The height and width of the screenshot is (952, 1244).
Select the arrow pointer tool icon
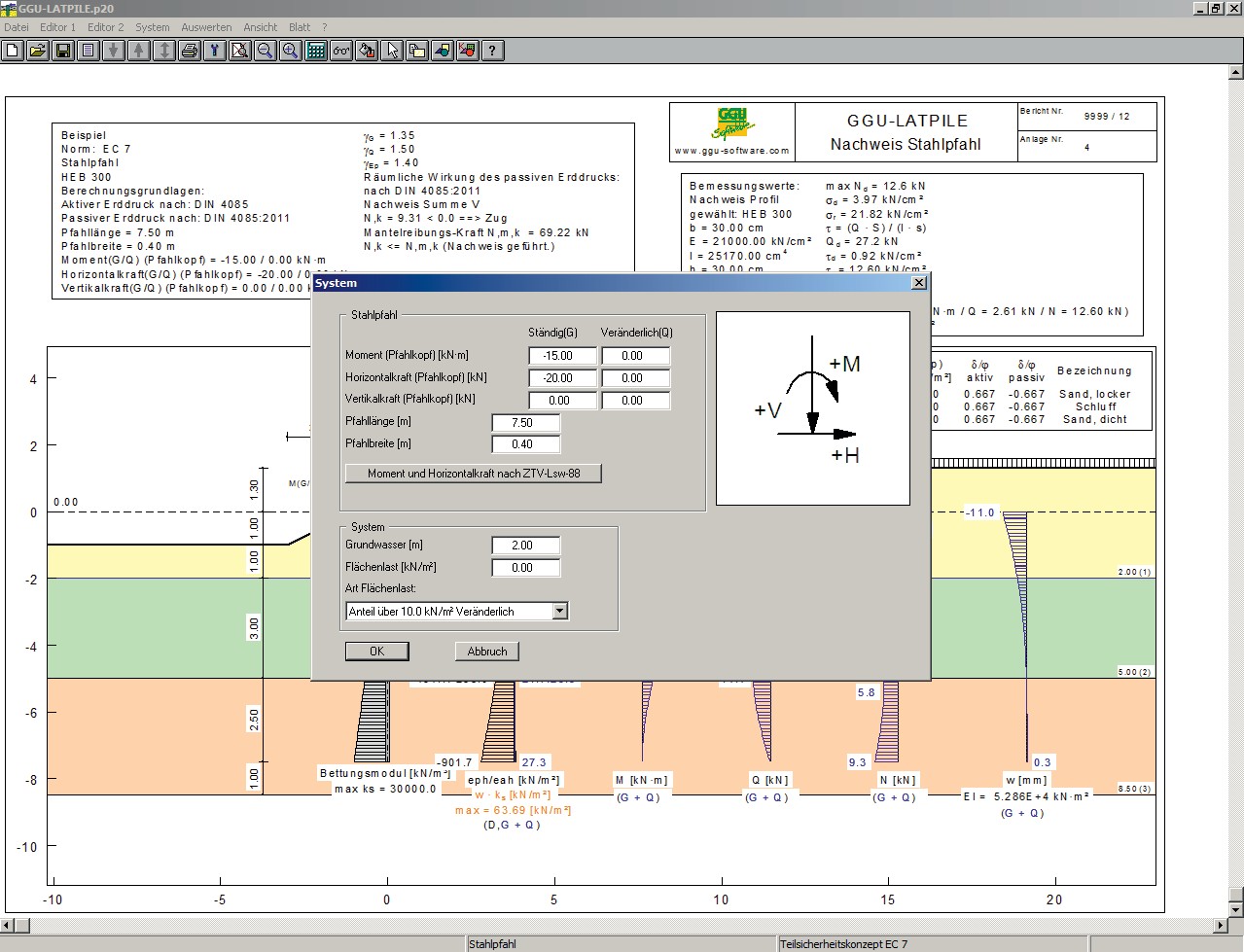[392, 51]
